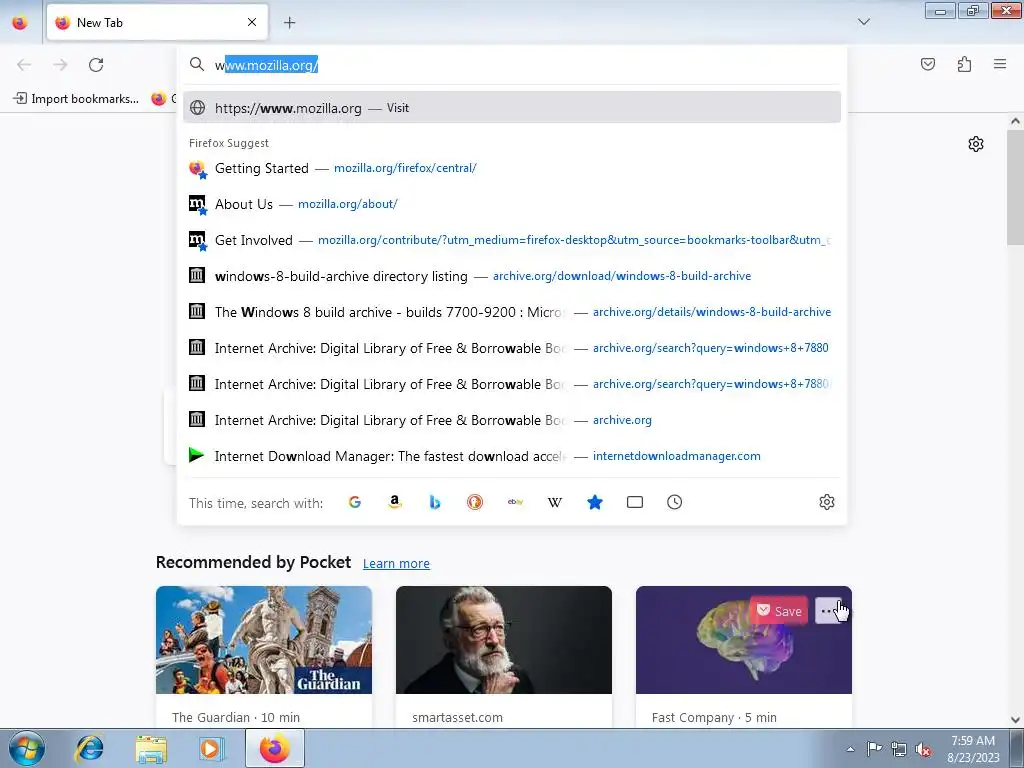Open About Us mozilla.org suggestion
Screen dimensions: 1024x768
point(512,204)
